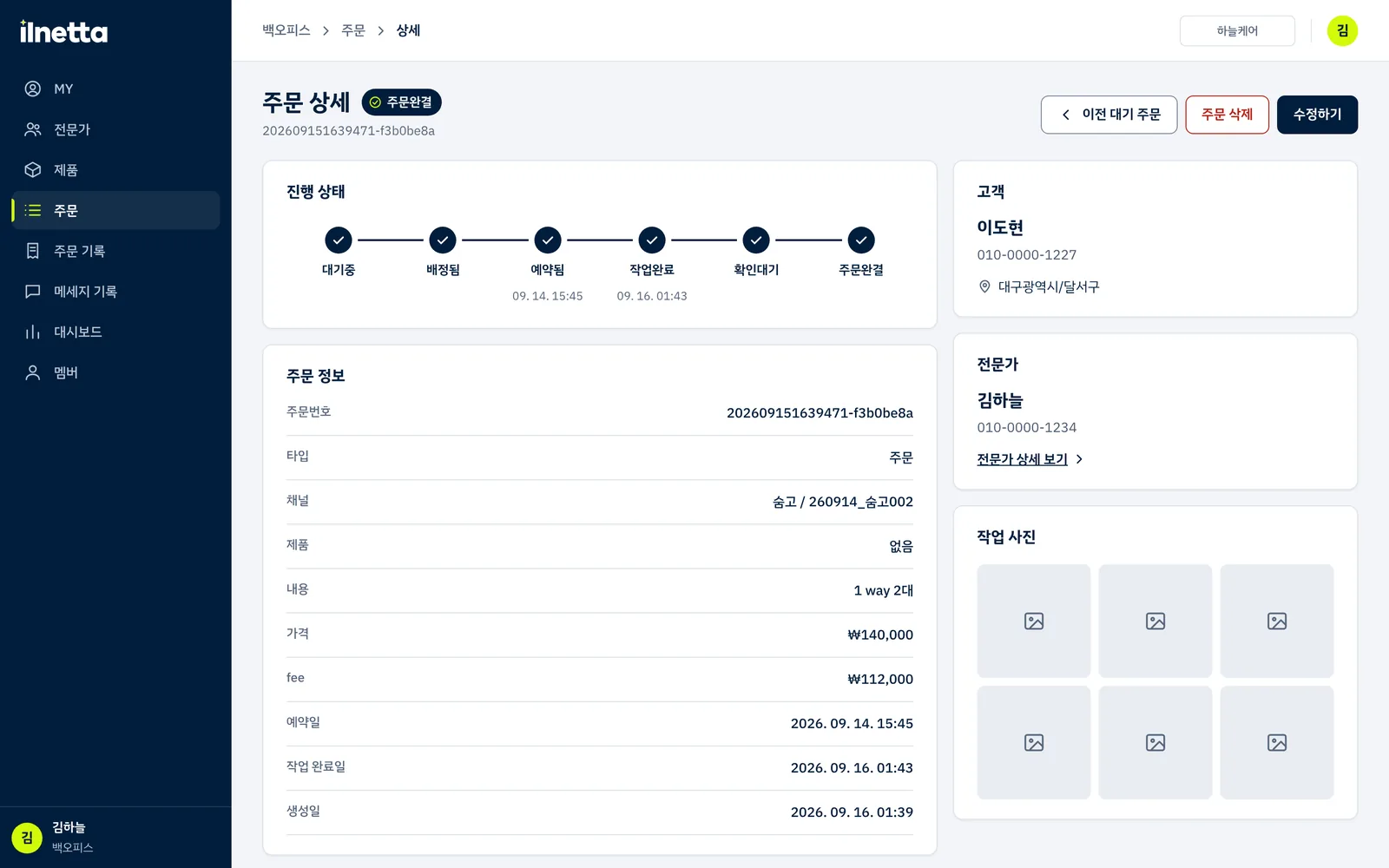Viewport: 1389px width, 868px height.
Task: Click the 확인대기 step check circle
Action: pyautogui.click(x=756, y=240)
